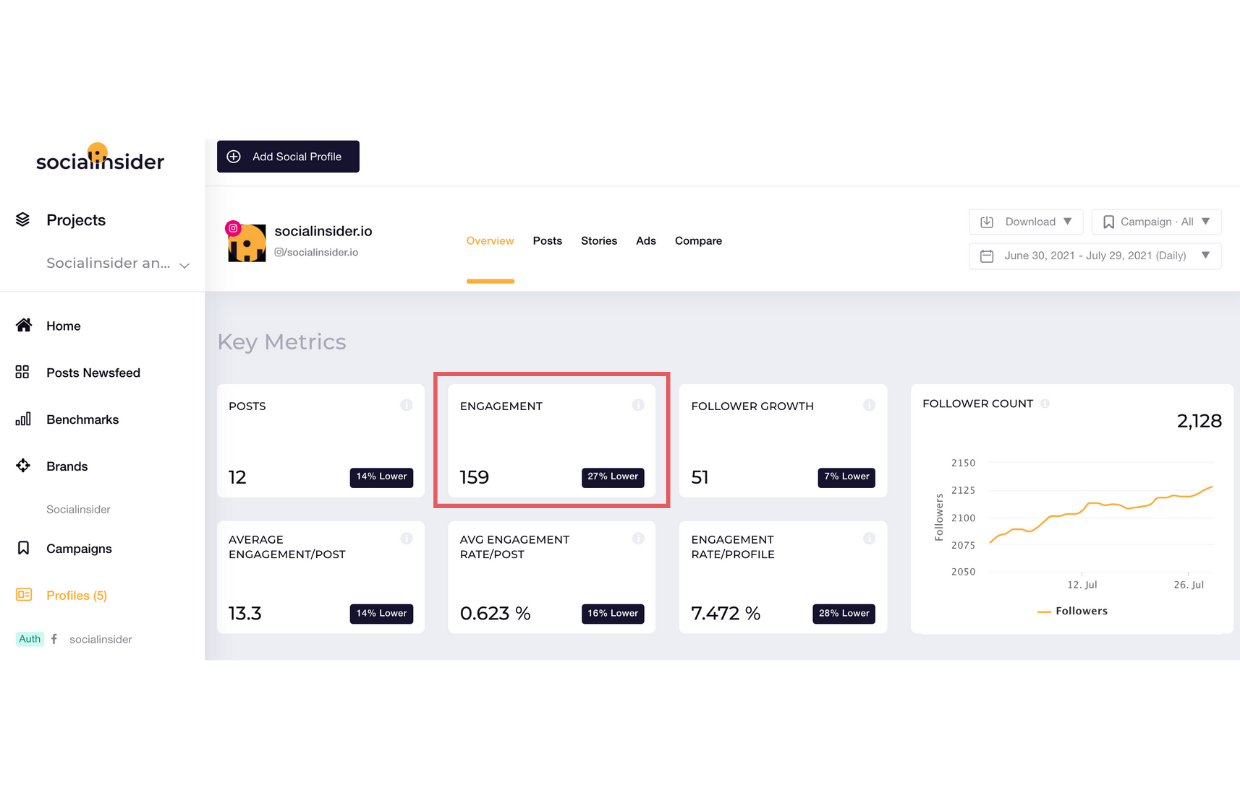
Task: Click the 7% Lower badge on Follower Growth
Action: coord(847,477)
